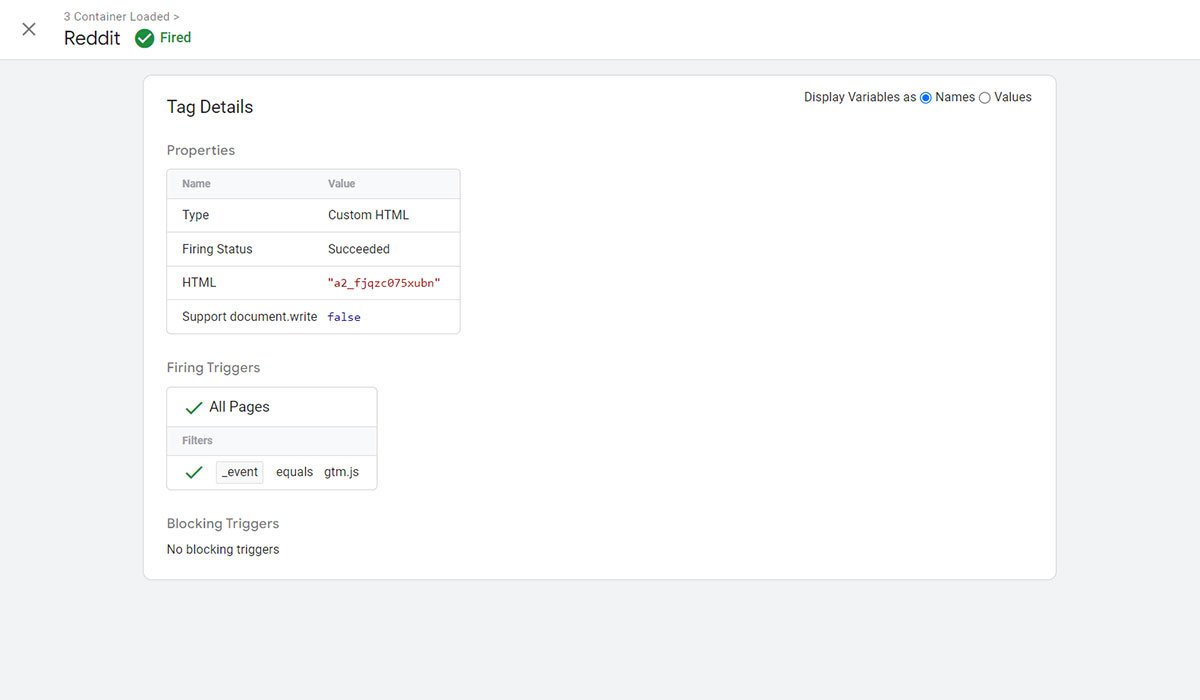Click the _event variable chip
The height and width of the screenshot is (700, 1200).
click(x=240, y=472)
